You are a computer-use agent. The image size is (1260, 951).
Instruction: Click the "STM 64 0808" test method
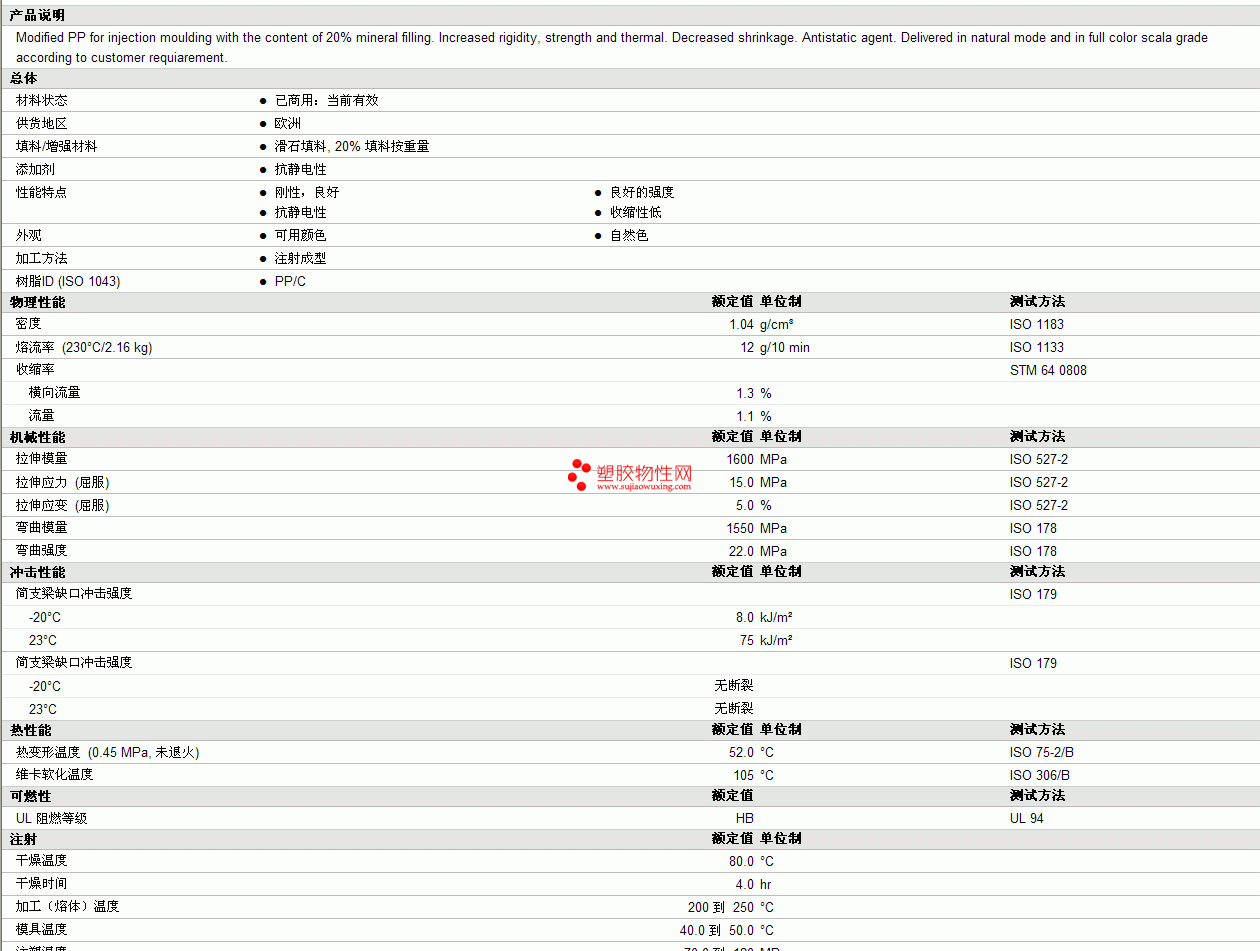tap(1048, 370)
